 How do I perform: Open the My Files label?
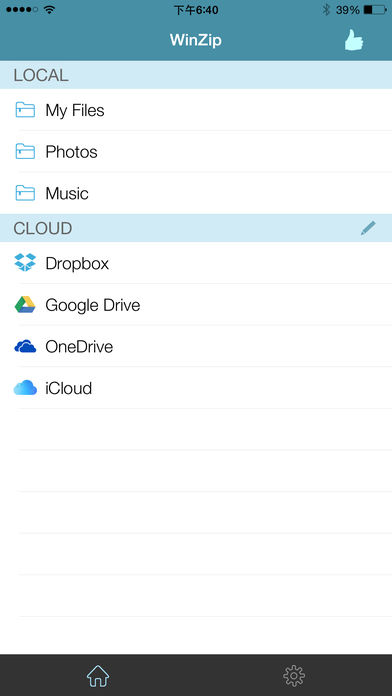pyautogui.click(x=75, y=110)
